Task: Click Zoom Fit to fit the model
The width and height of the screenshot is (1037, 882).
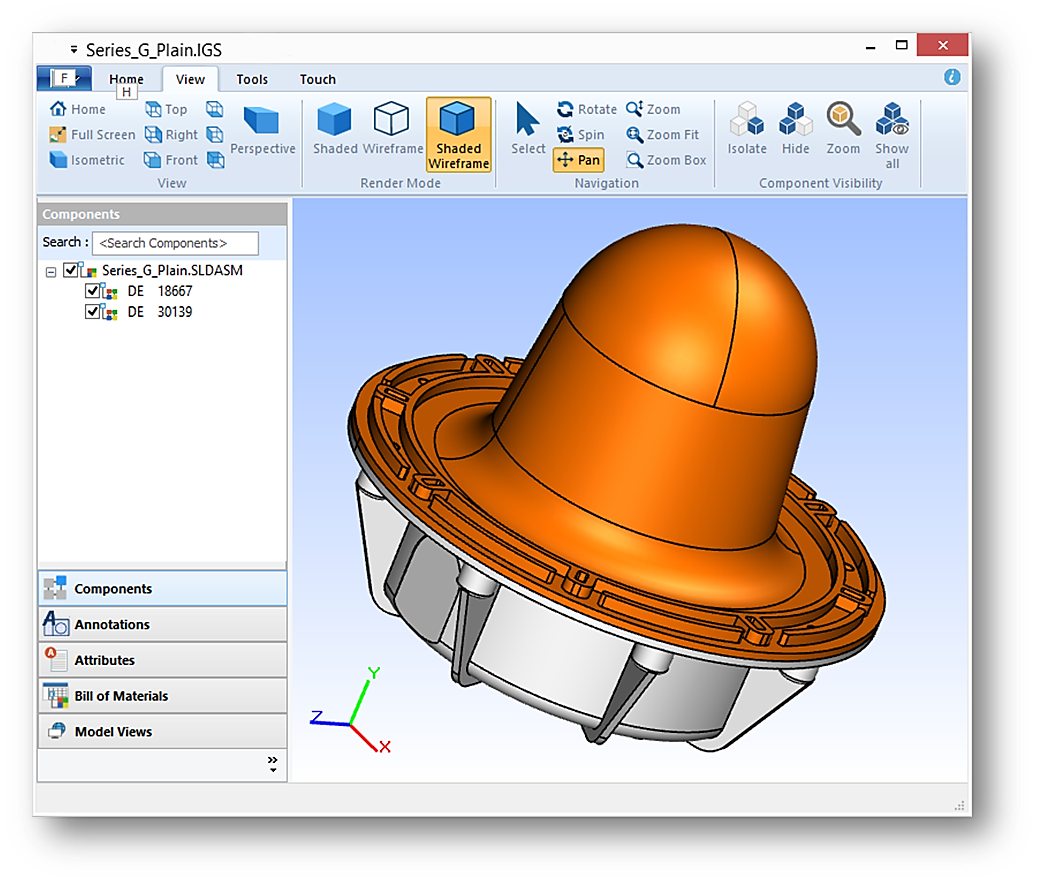Action: pyautogui.click(x=665, y=134)
